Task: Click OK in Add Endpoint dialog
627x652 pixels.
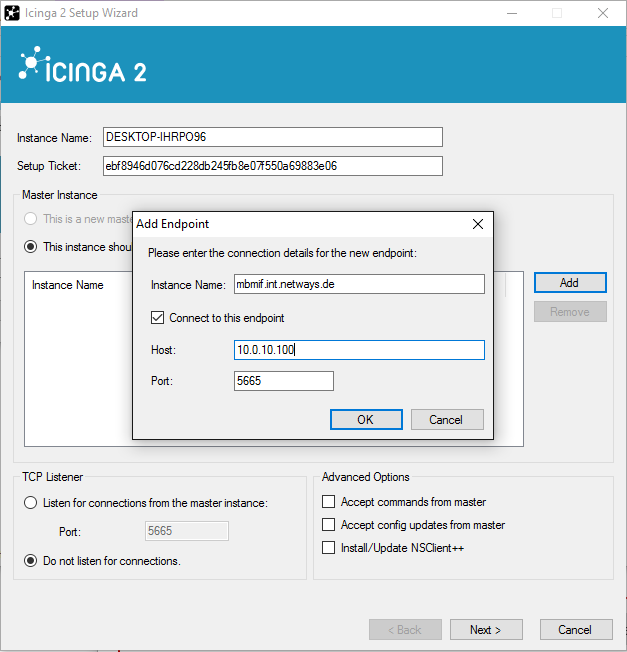Action: click(x=366, y=420)
